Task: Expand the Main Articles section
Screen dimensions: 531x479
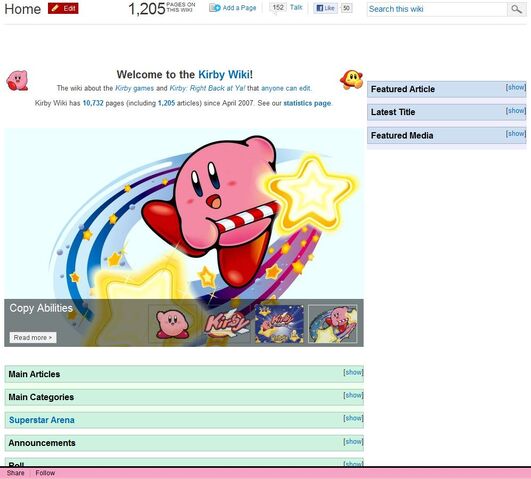Action: point(353,372)
